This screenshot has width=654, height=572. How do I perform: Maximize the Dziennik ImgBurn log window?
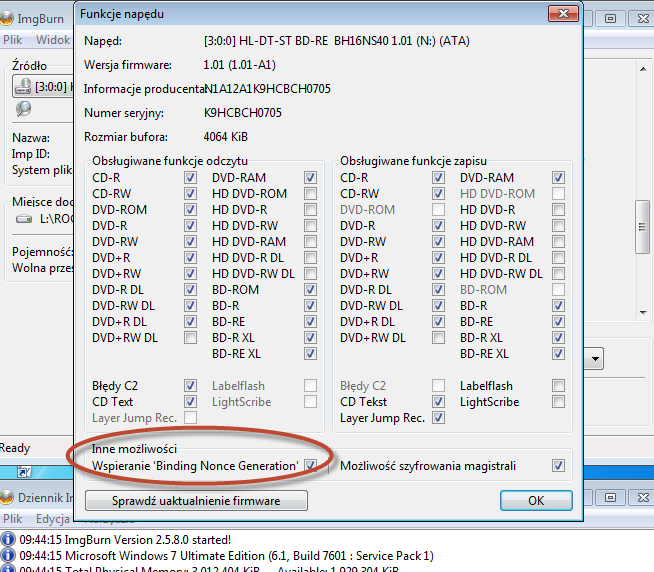coord(610,497)
